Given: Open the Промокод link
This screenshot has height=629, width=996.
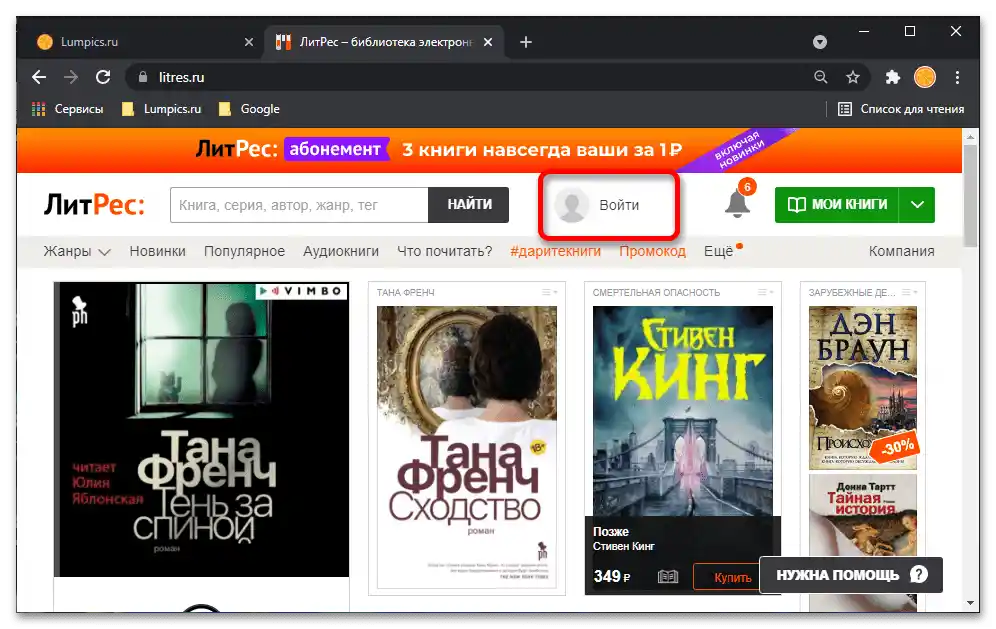Looking at the screenshot, I should (x=652, y=252).
